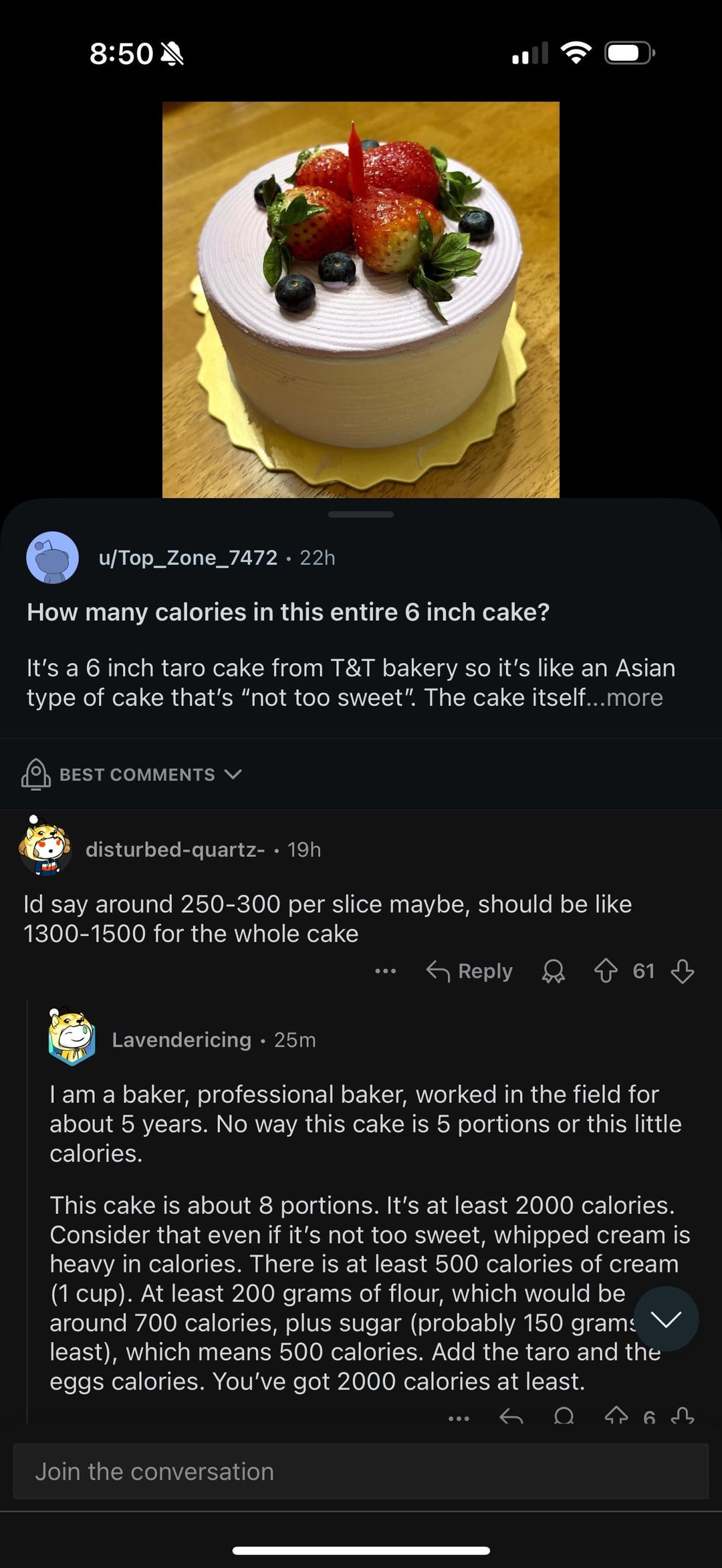Open the Best Comments sort dropdown

pos(132,775)
